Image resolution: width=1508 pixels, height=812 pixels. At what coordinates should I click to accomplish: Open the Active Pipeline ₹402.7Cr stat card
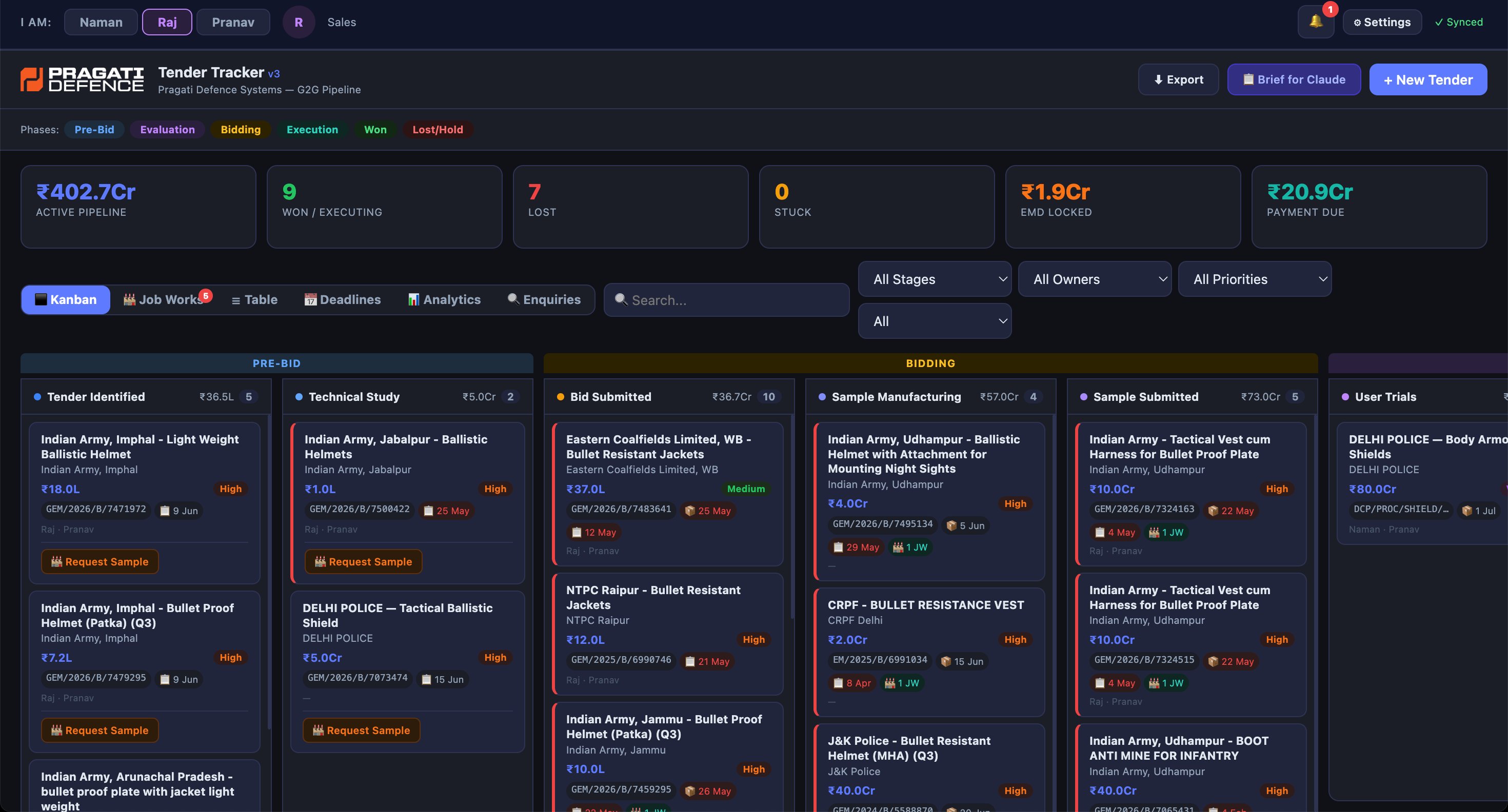click(138, 207)
